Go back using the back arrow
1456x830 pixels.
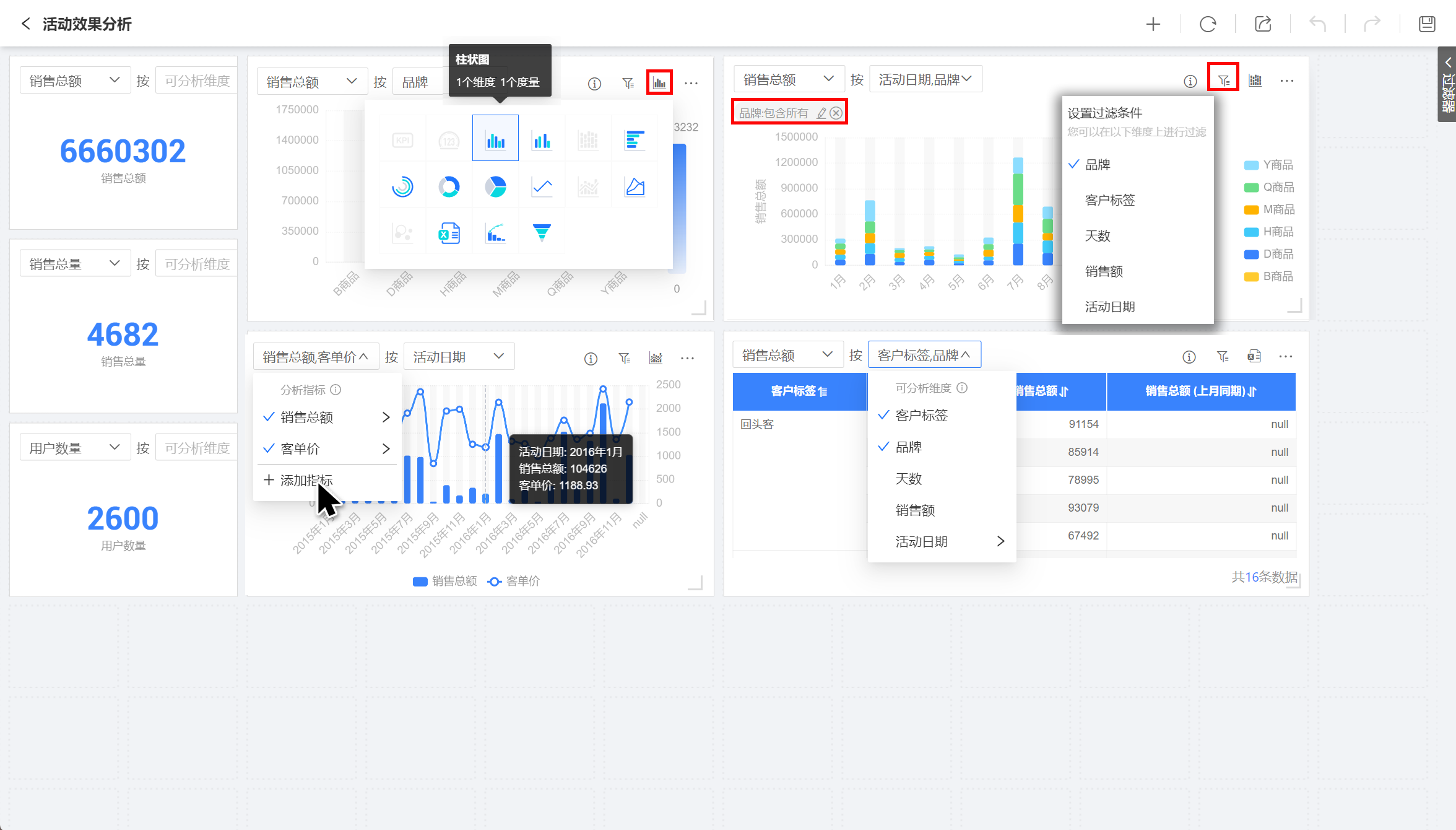pyautogui.click(x=25, y=24)
